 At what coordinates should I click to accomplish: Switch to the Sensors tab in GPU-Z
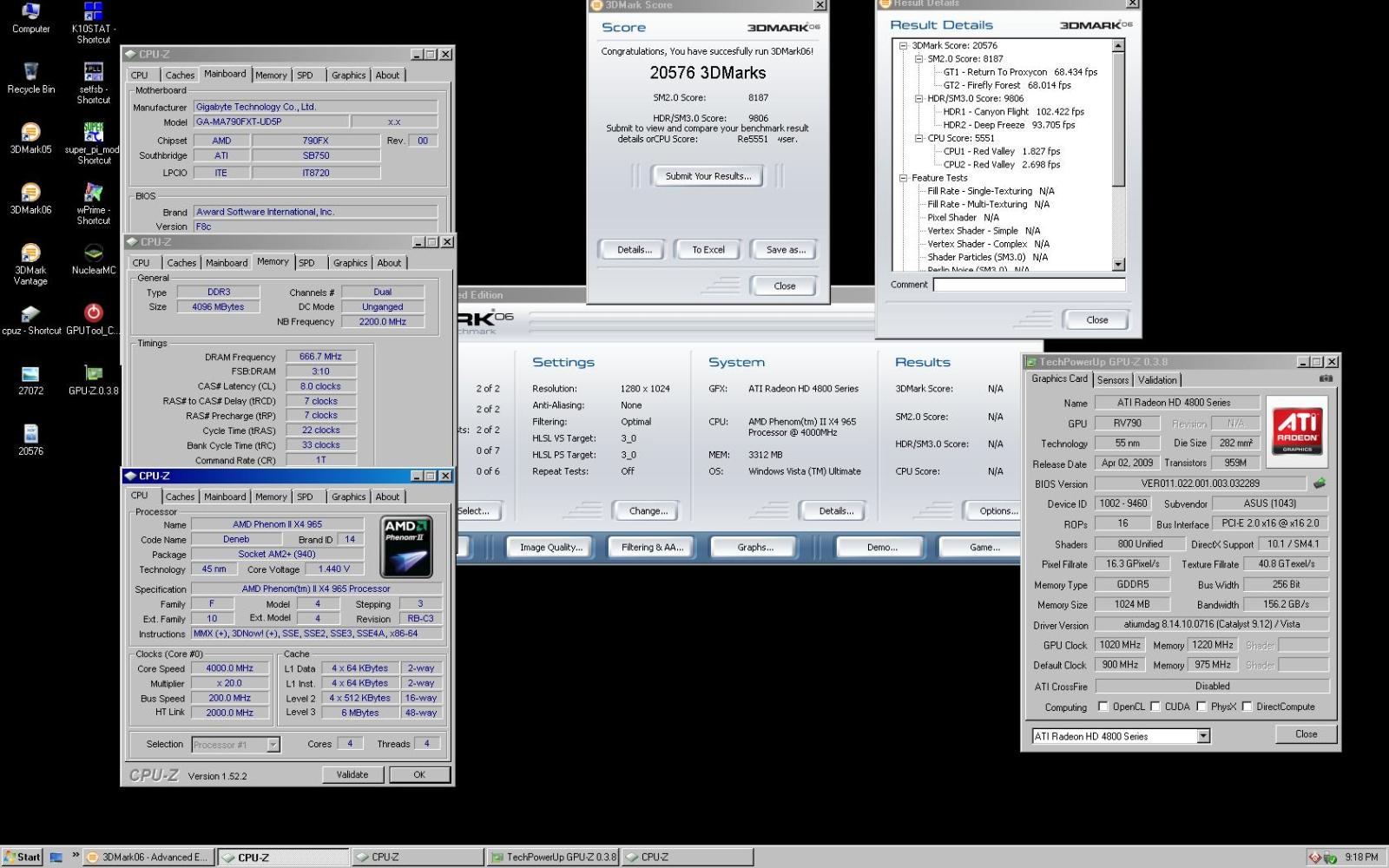click(x=1113, y=380)
